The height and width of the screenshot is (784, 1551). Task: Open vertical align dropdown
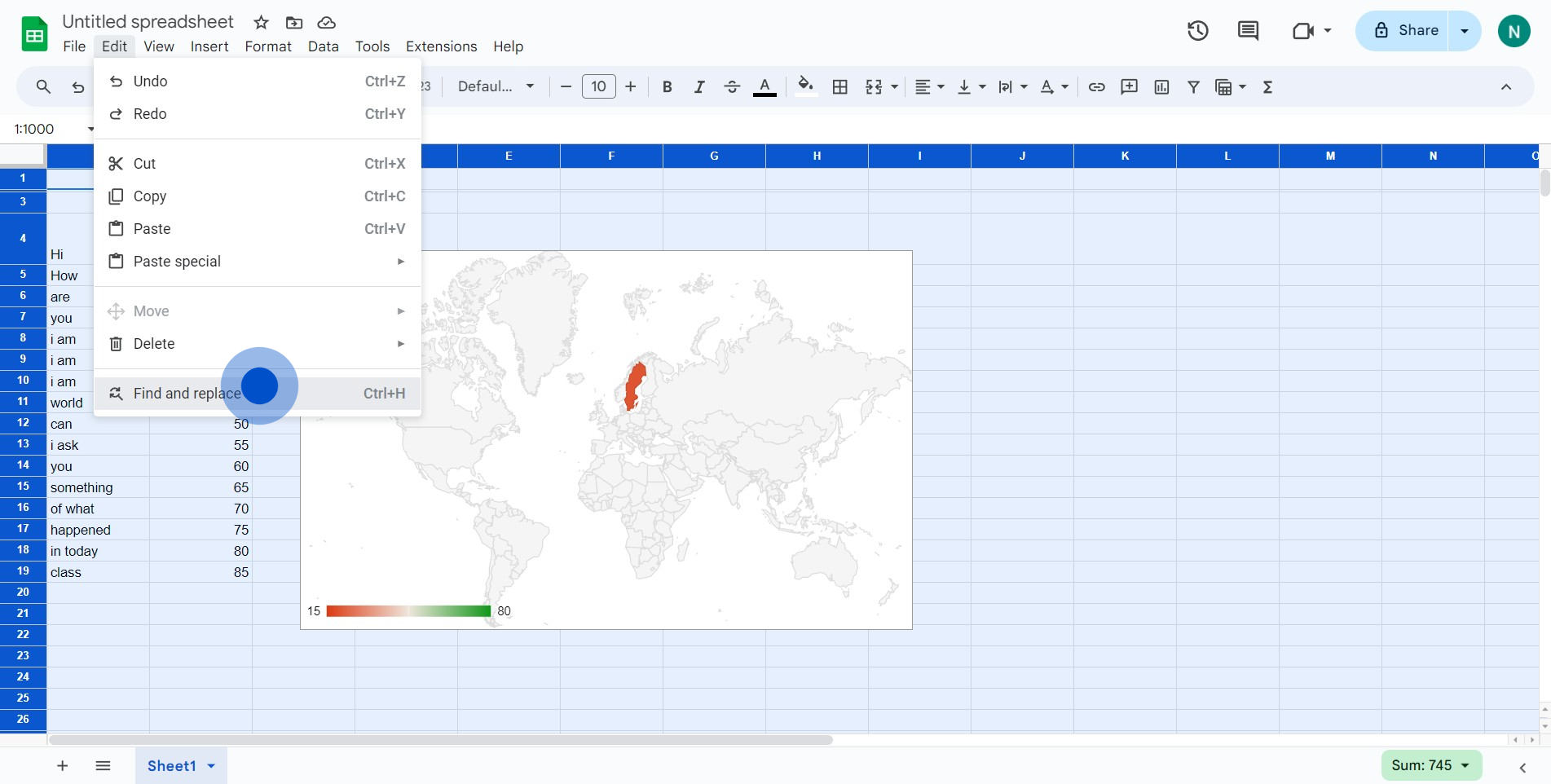(x=971, y=86)
